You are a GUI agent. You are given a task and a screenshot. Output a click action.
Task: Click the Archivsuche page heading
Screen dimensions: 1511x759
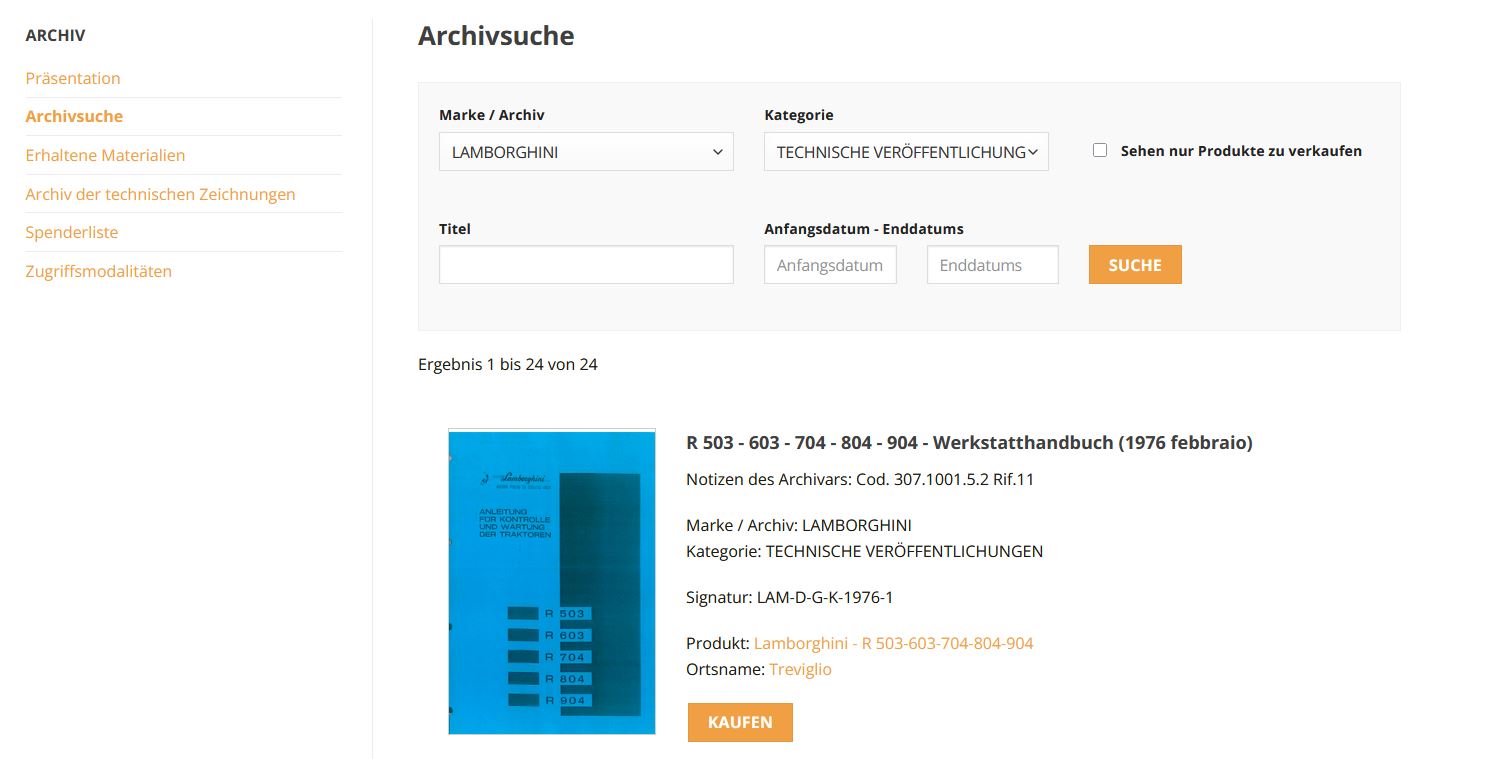coord(496,36)
